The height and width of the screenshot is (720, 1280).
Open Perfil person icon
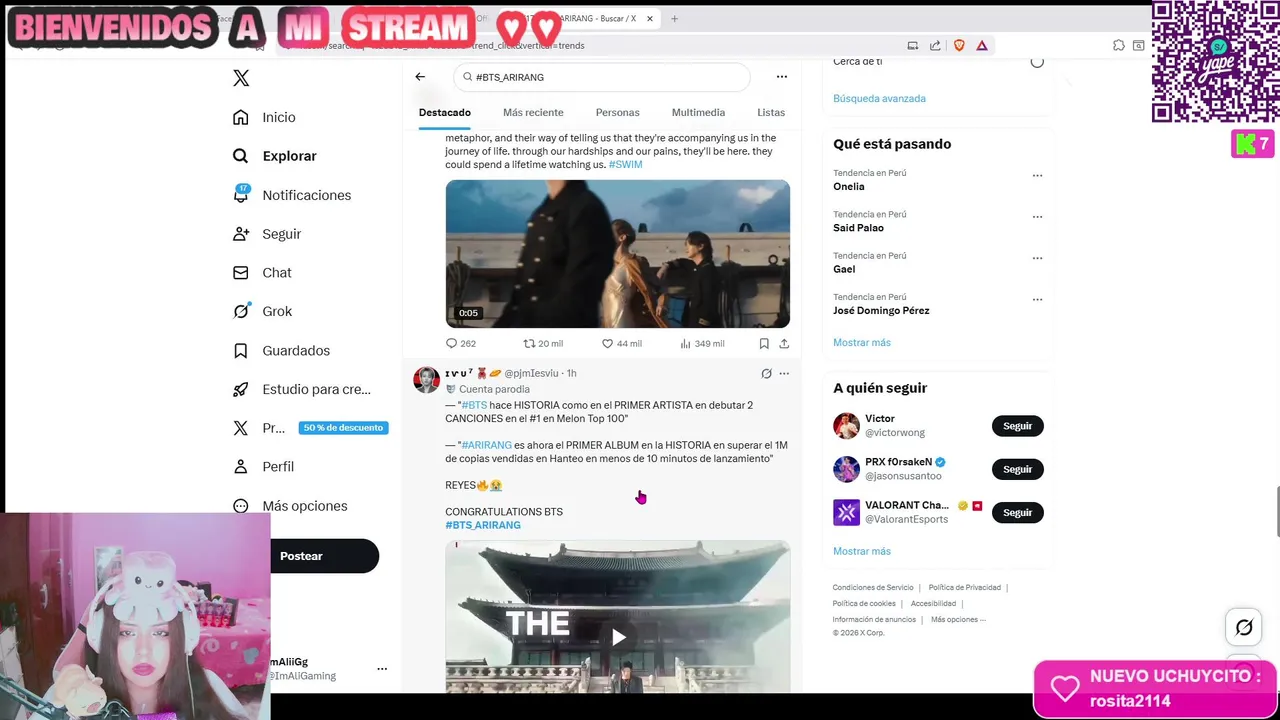tap(240, 467)
